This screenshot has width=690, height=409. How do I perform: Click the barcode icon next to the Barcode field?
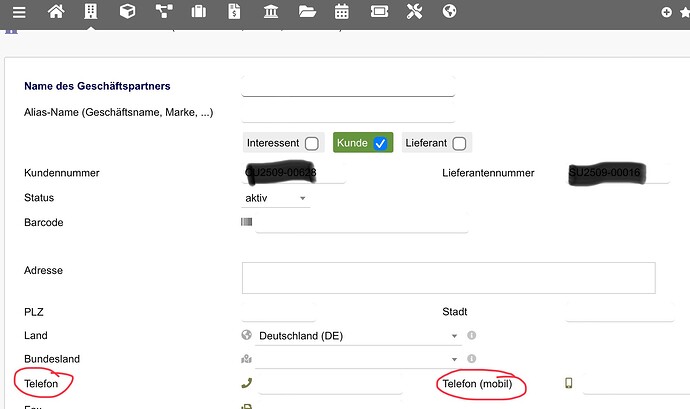click(x=246, y=222)
